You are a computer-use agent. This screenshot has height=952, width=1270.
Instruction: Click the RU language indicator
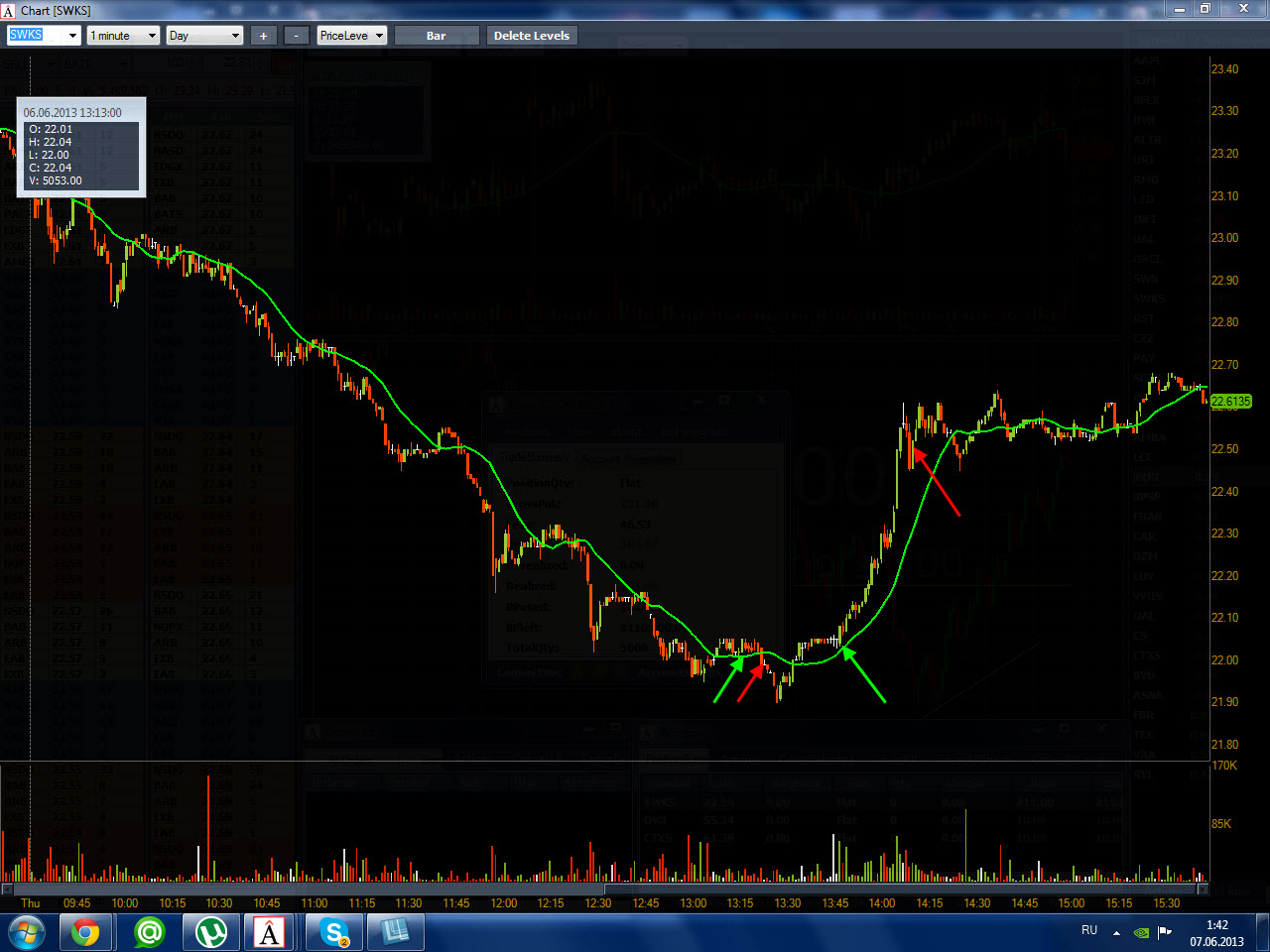(1089, 930)
